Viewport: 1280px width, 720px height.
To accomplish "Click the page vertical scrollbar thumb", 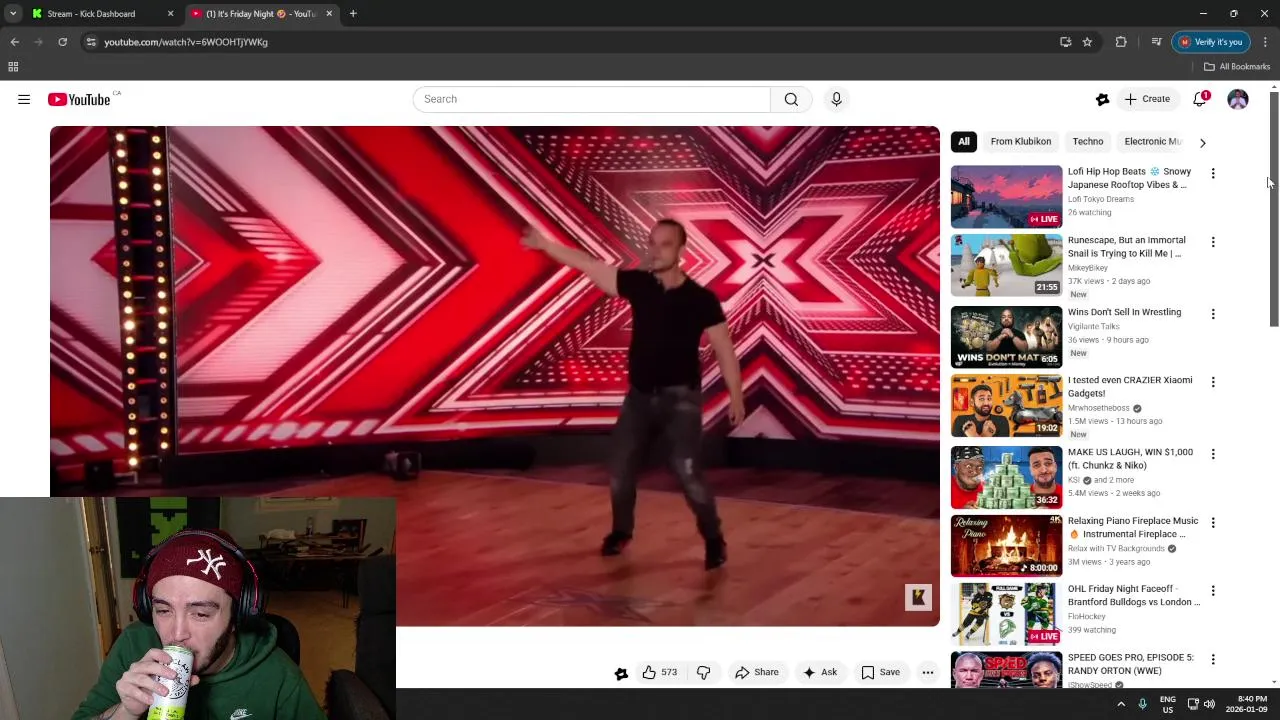I will coord(1274,210).
